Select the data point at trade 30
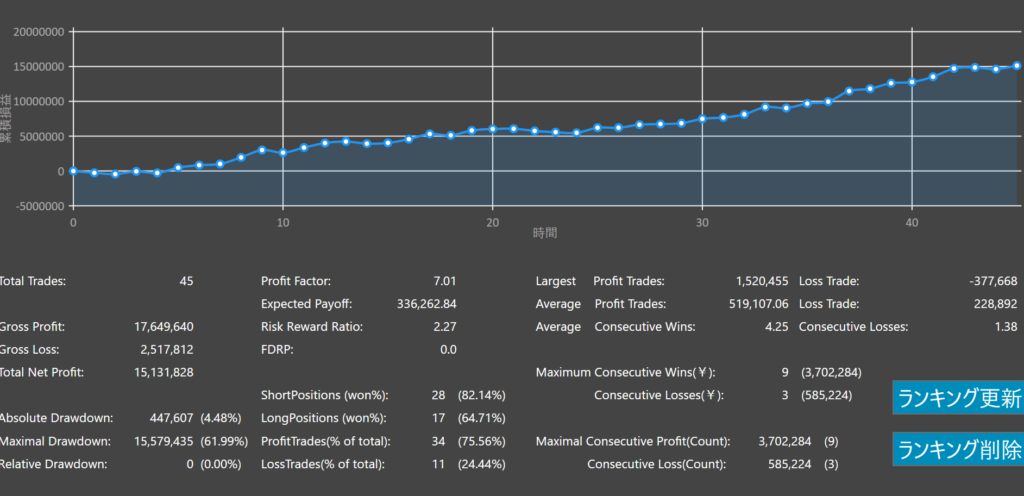The height and width of the screenshot is (496, 1024). [x=703, y=119]
